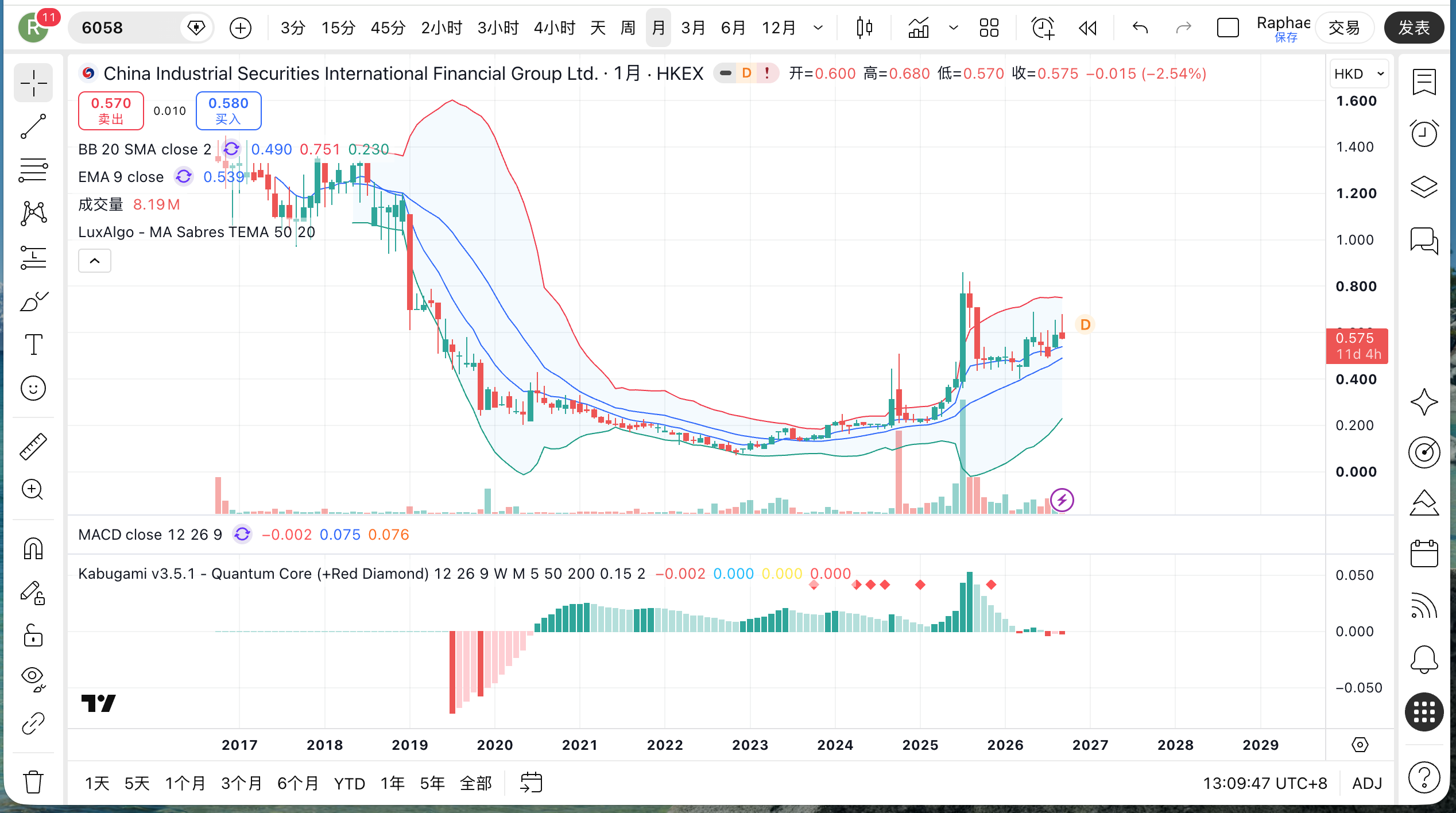Open the forecasting and measurement tools
This screenshot has width=1456, height=813.
pos(33,257)
